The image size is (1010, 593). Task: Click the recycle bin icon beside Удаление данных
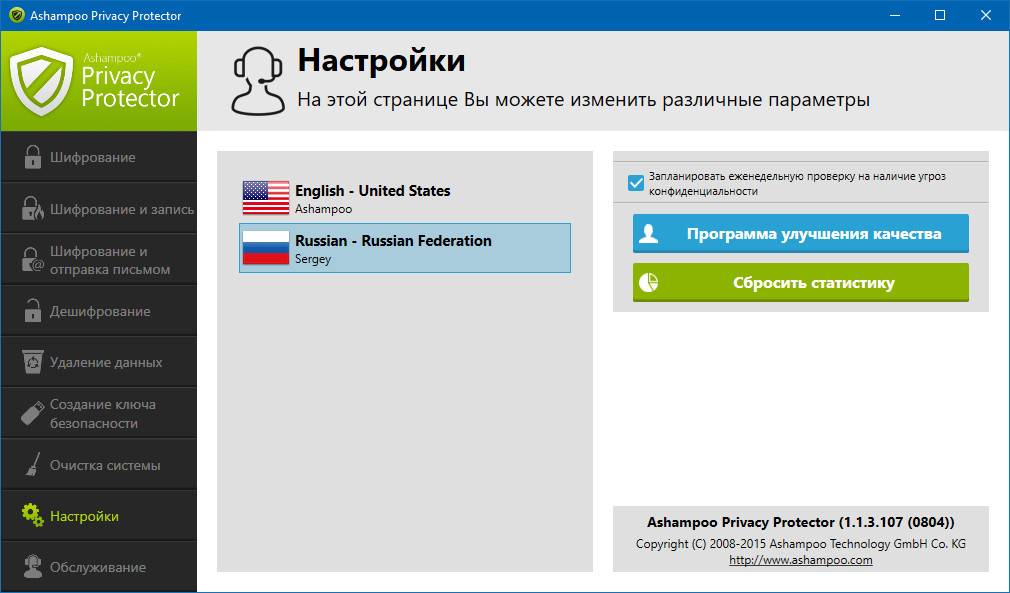[33, 362]
